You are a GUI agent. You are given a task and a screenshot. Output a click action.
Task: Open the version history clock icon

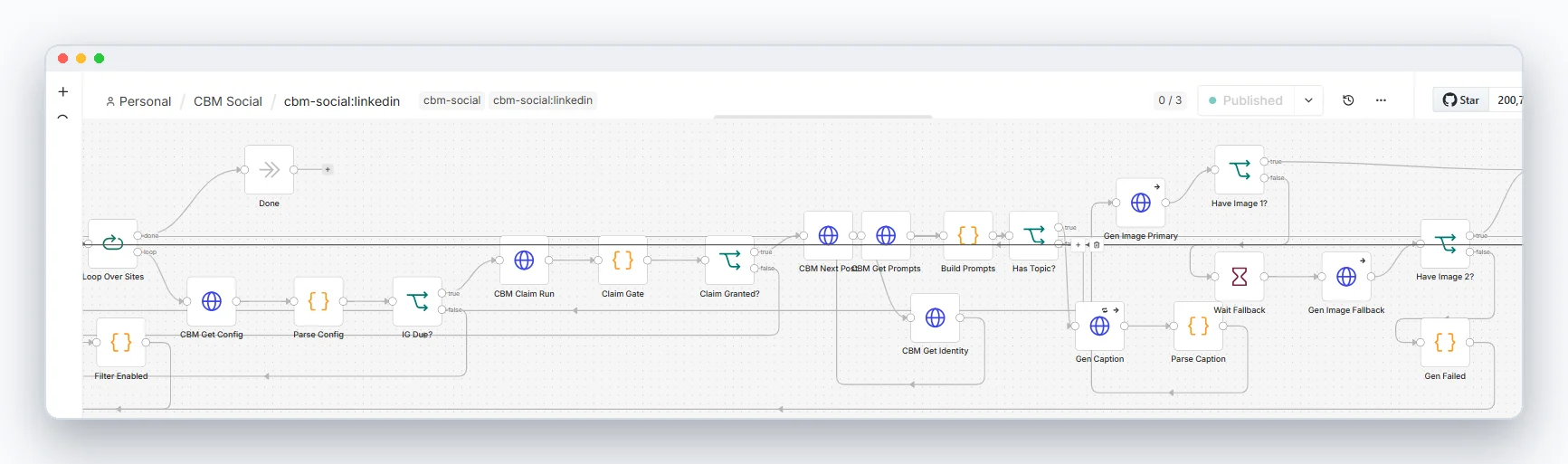click(x=1348, y=100)
